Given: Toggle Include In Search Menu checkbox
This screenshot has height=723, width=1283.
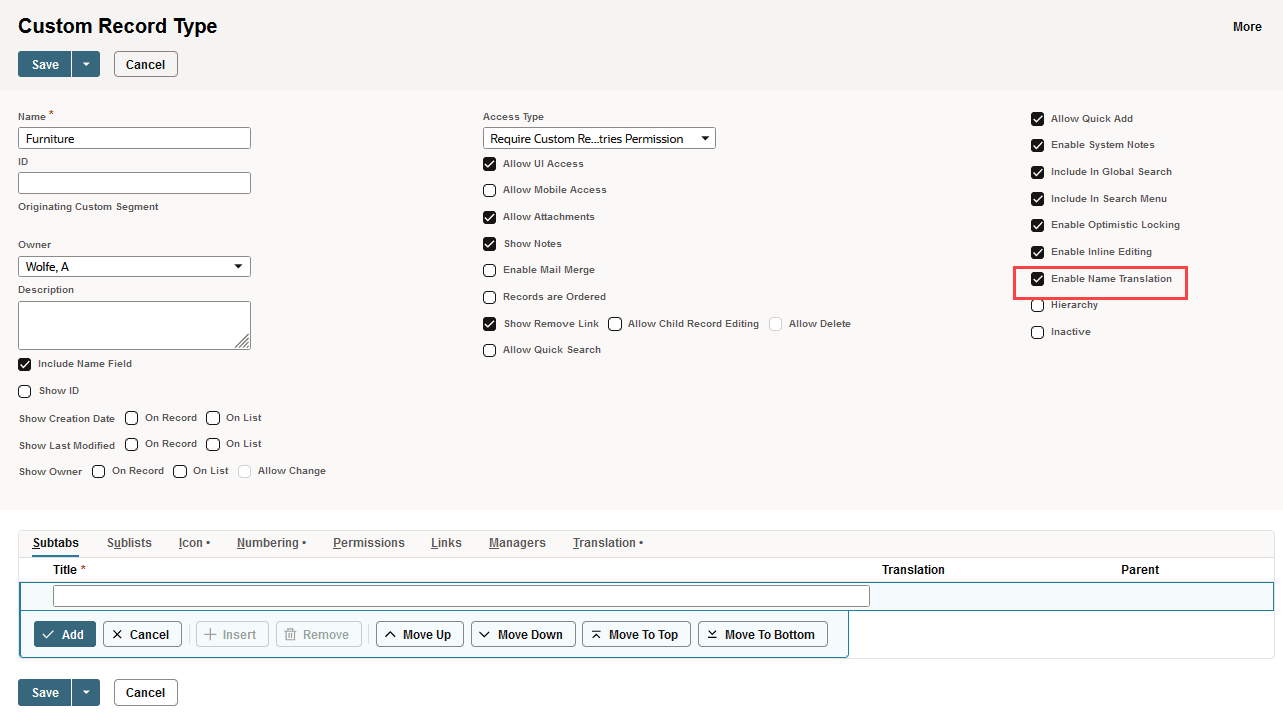Looking at the screenshot, I should click(x=1038, y=199).
